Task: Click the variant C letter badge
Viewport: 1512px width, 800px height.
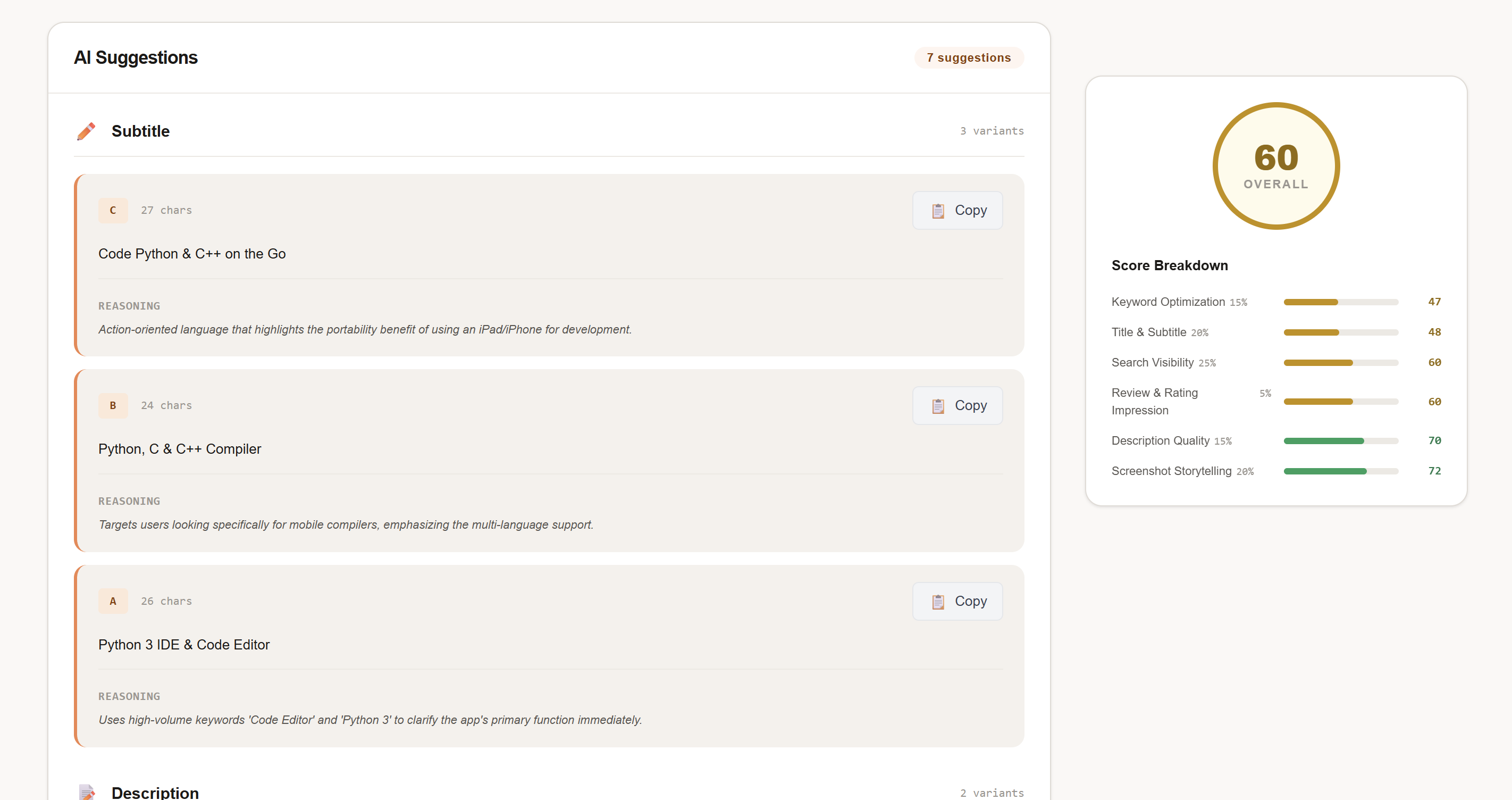Action: point(113,210)
